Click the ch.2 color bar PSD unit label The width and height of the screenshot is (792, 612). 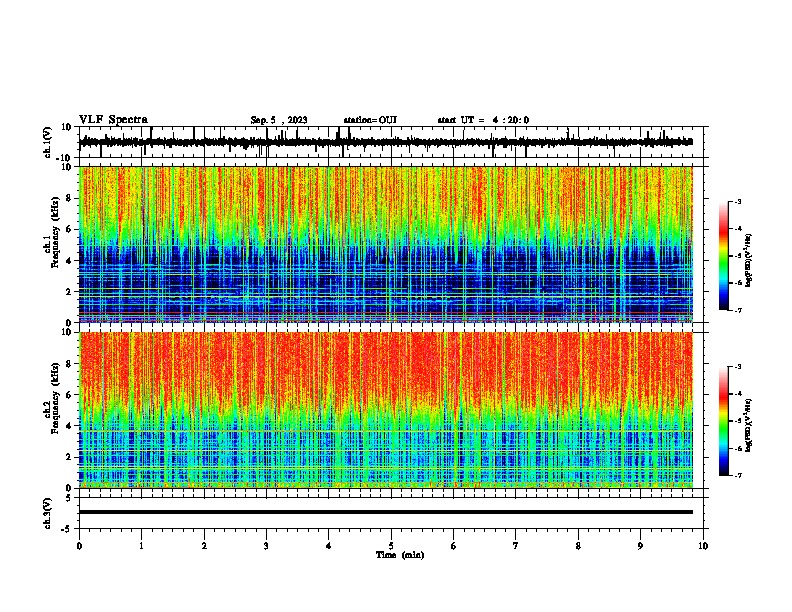[x=748, y=425]
